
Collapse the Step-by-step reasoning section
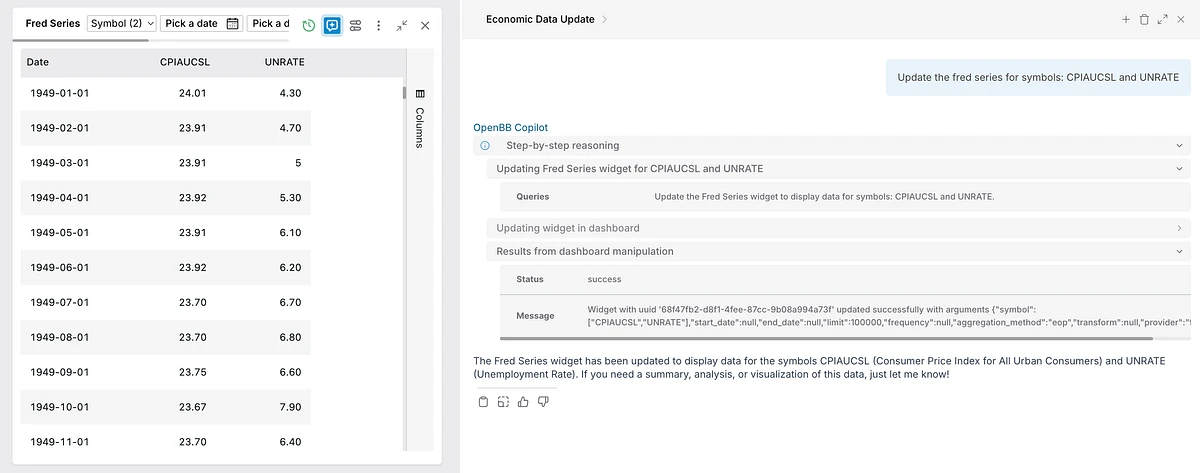[x=1180, y=146]
